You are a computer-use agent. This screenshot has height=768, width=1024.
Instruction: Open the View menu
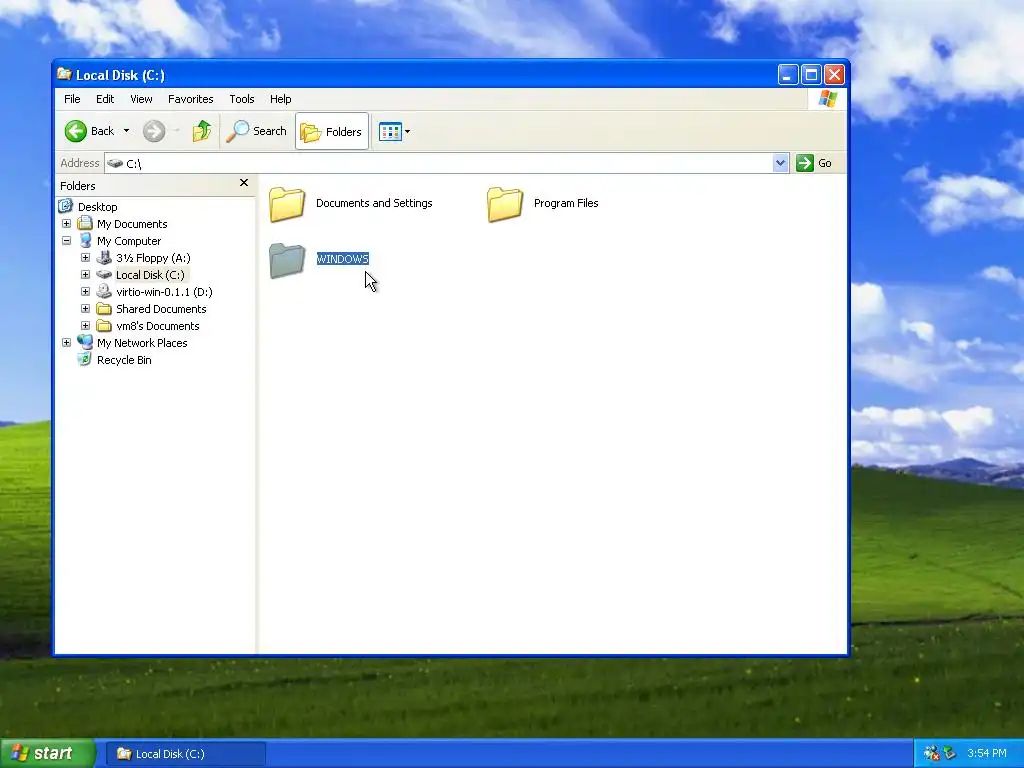tap(141, 99)
